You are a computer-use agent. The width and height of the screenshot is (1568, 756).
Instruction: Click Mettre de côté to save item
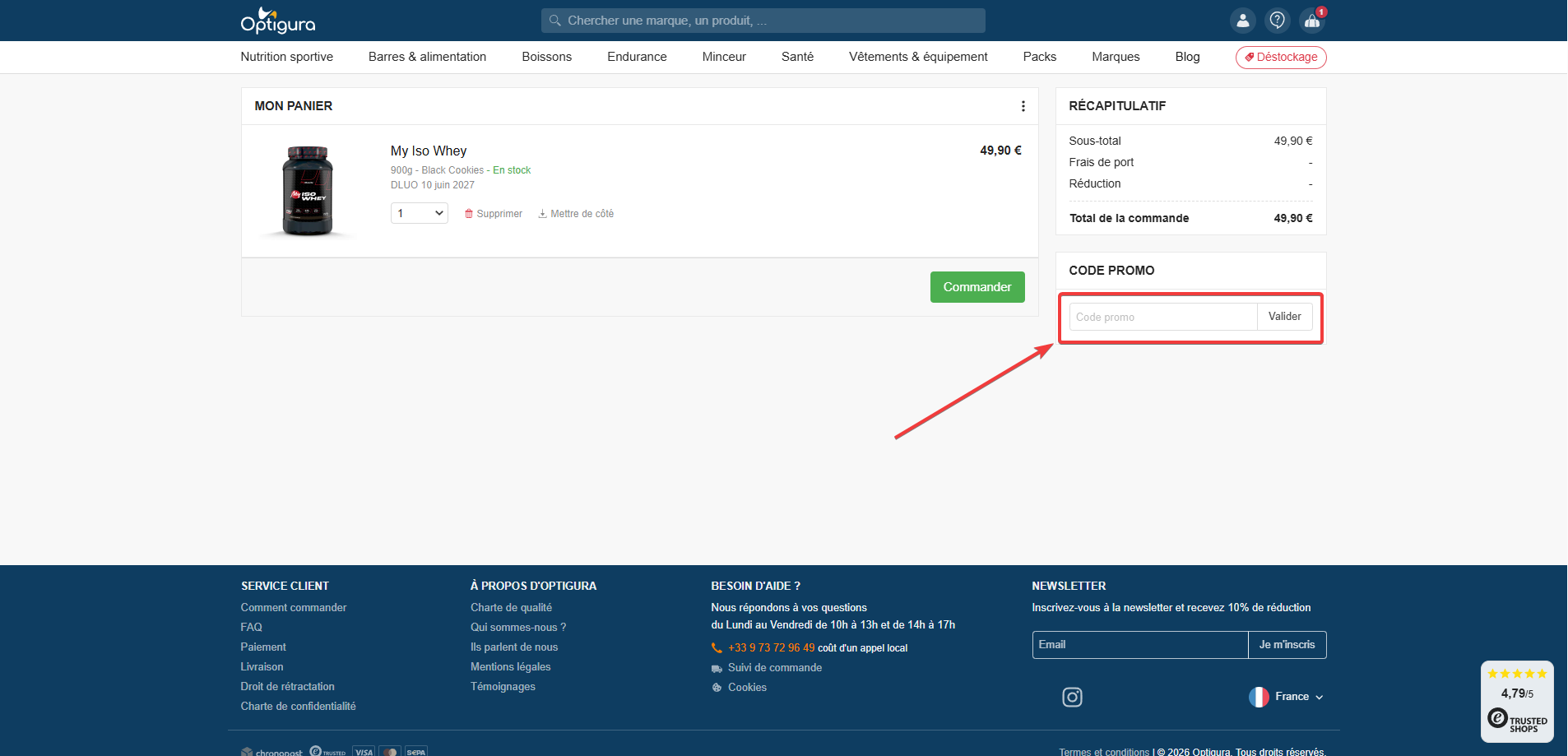576,214
